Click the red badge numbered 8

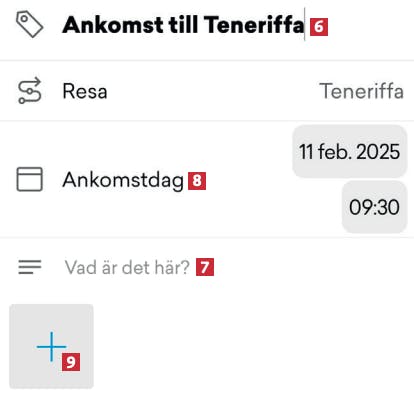[x=197, y=181]
